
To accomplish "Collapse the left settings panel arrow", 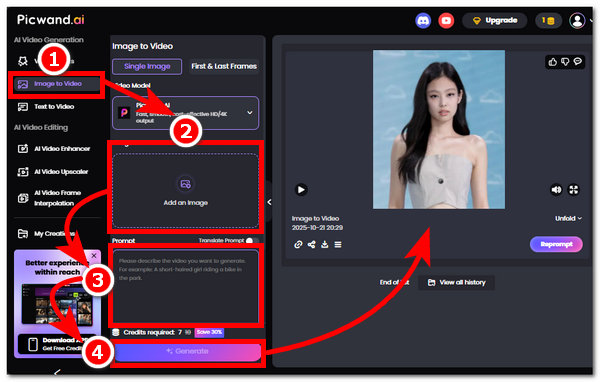I will [269, 202].
